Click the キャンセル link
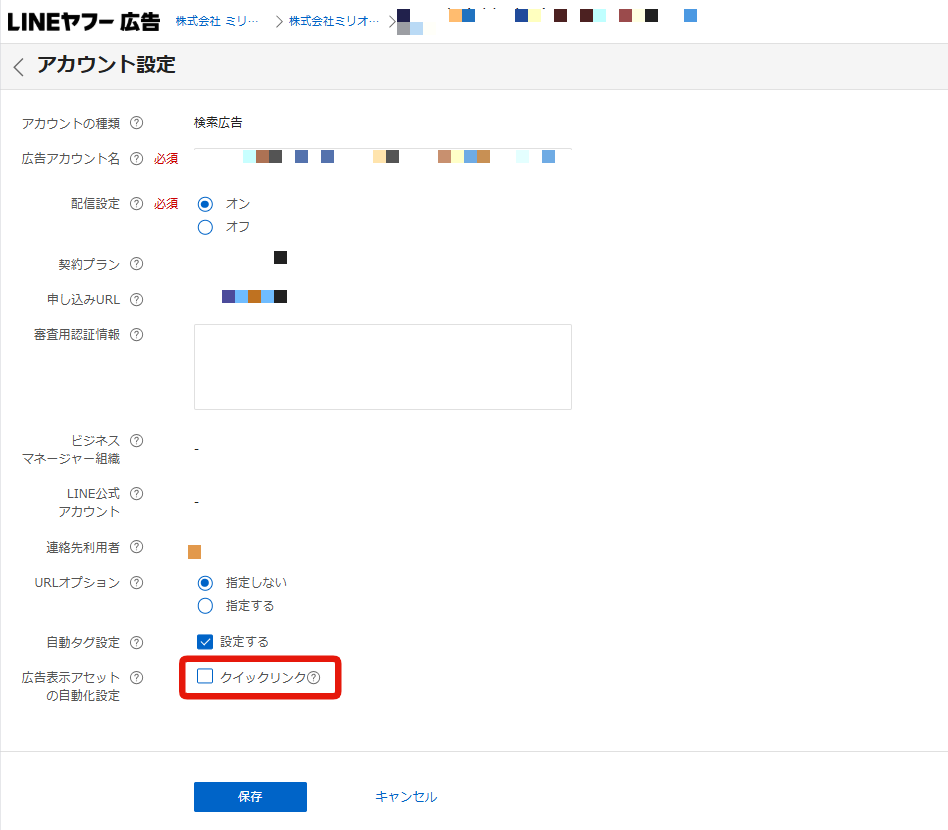This screenshot has height=830, width=948. (406, 797)
